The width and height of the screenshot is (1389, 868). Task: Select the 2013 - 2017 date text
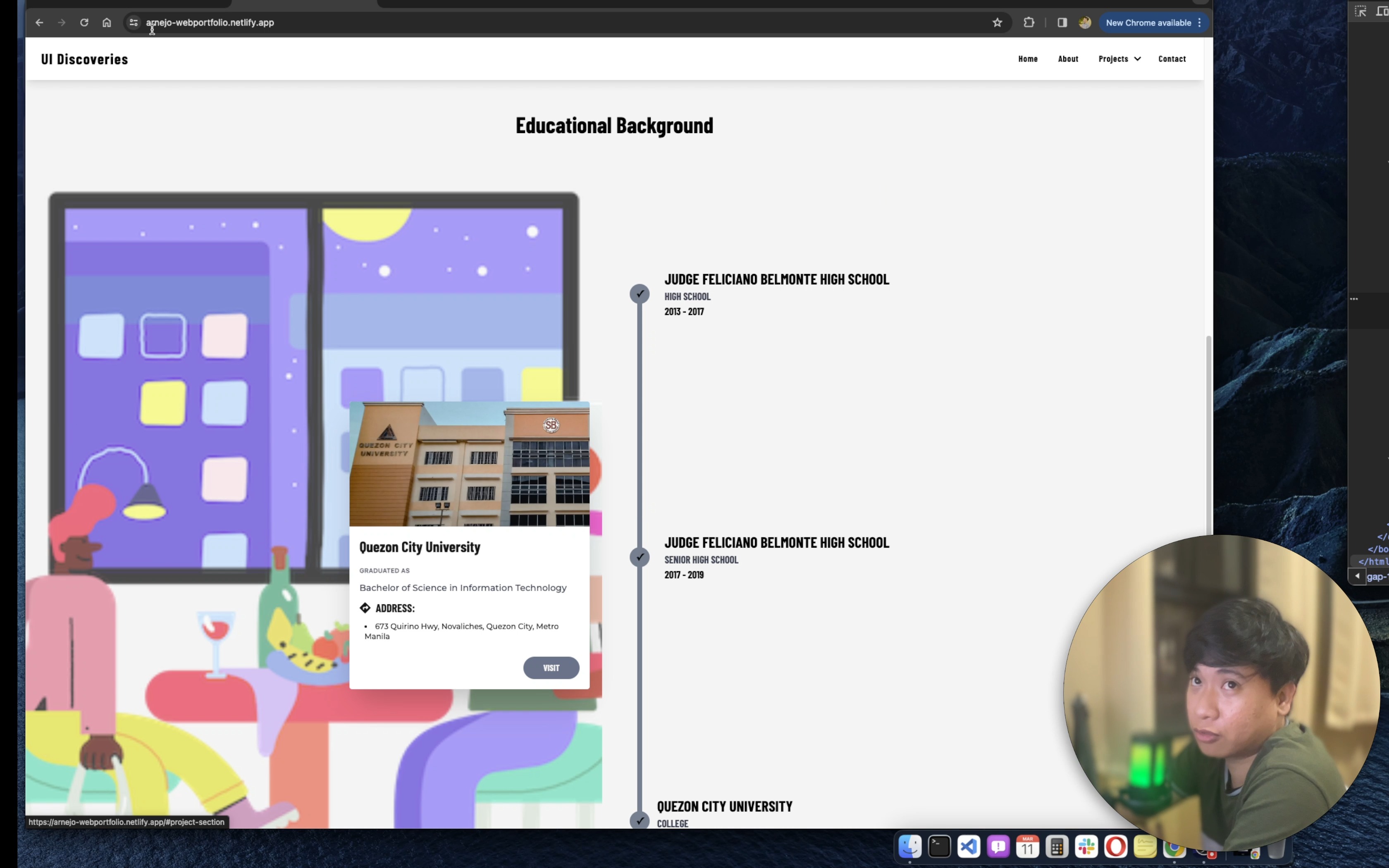[x=684, y=312]
